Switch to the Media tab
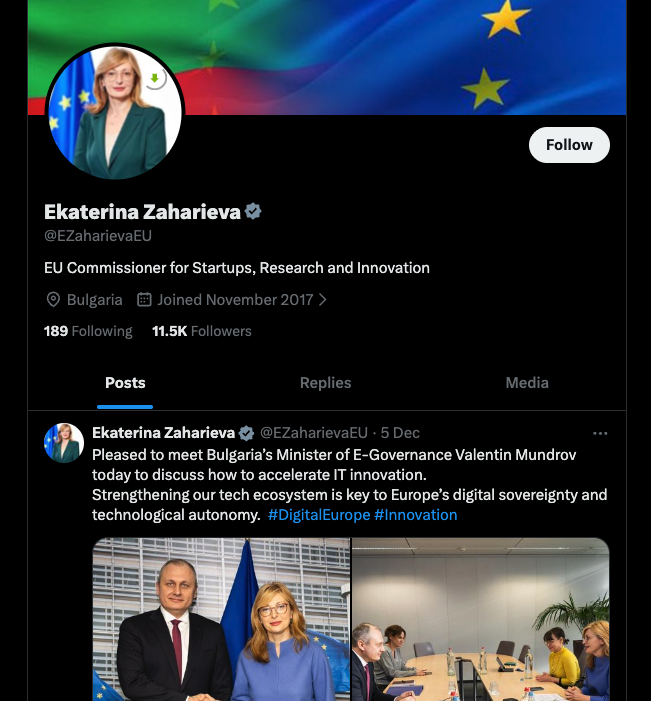 click(527, 383)
